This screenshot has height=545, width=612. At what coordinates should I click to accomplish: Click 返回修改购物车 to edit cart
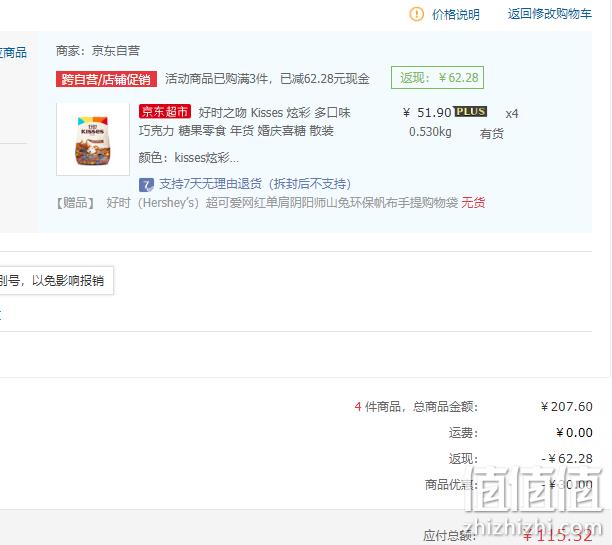(550, 14)
